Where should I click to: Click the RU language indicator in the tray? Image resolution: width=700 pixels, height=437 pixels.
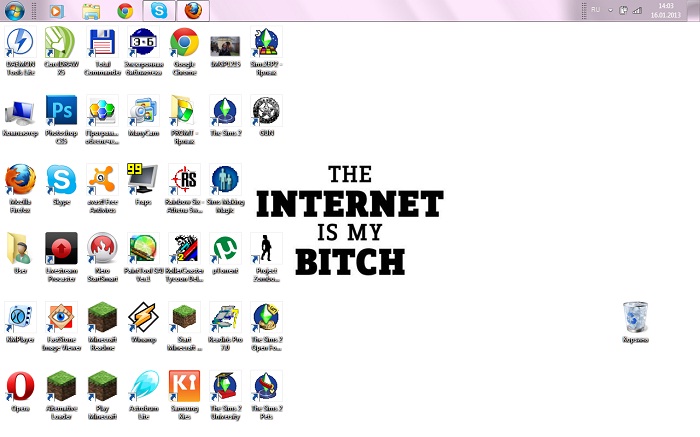coord(596,10)
